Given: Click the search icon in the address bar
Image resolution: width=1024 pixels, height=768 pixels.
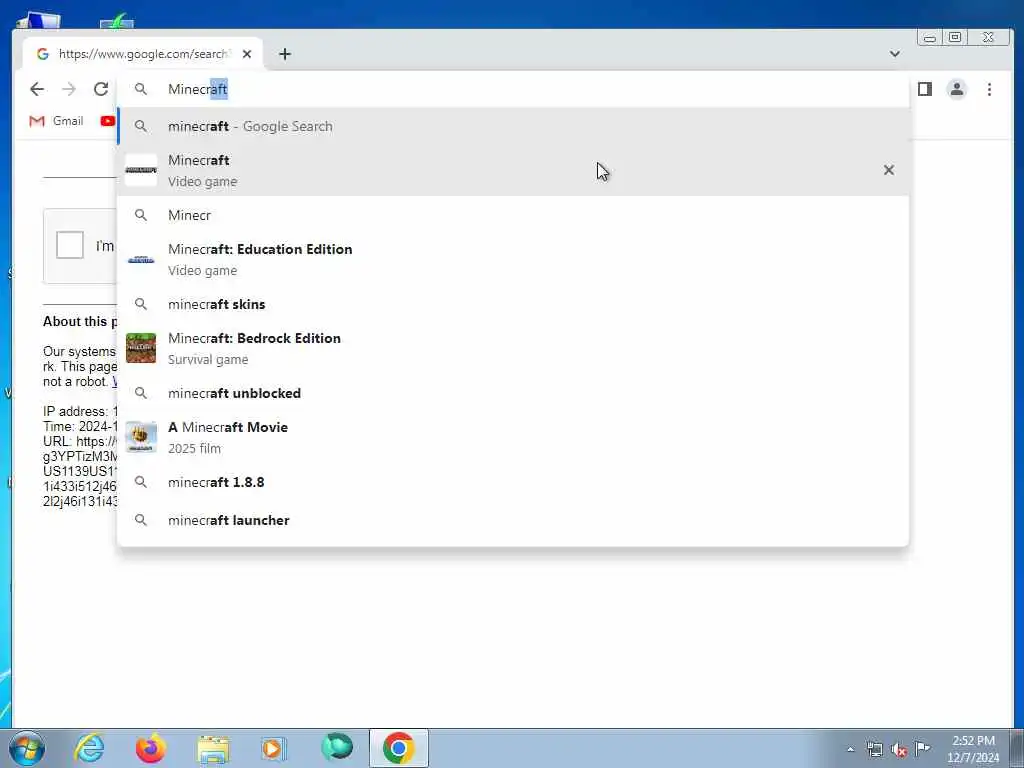Looking at the screenshot, I should click(141, 89).
